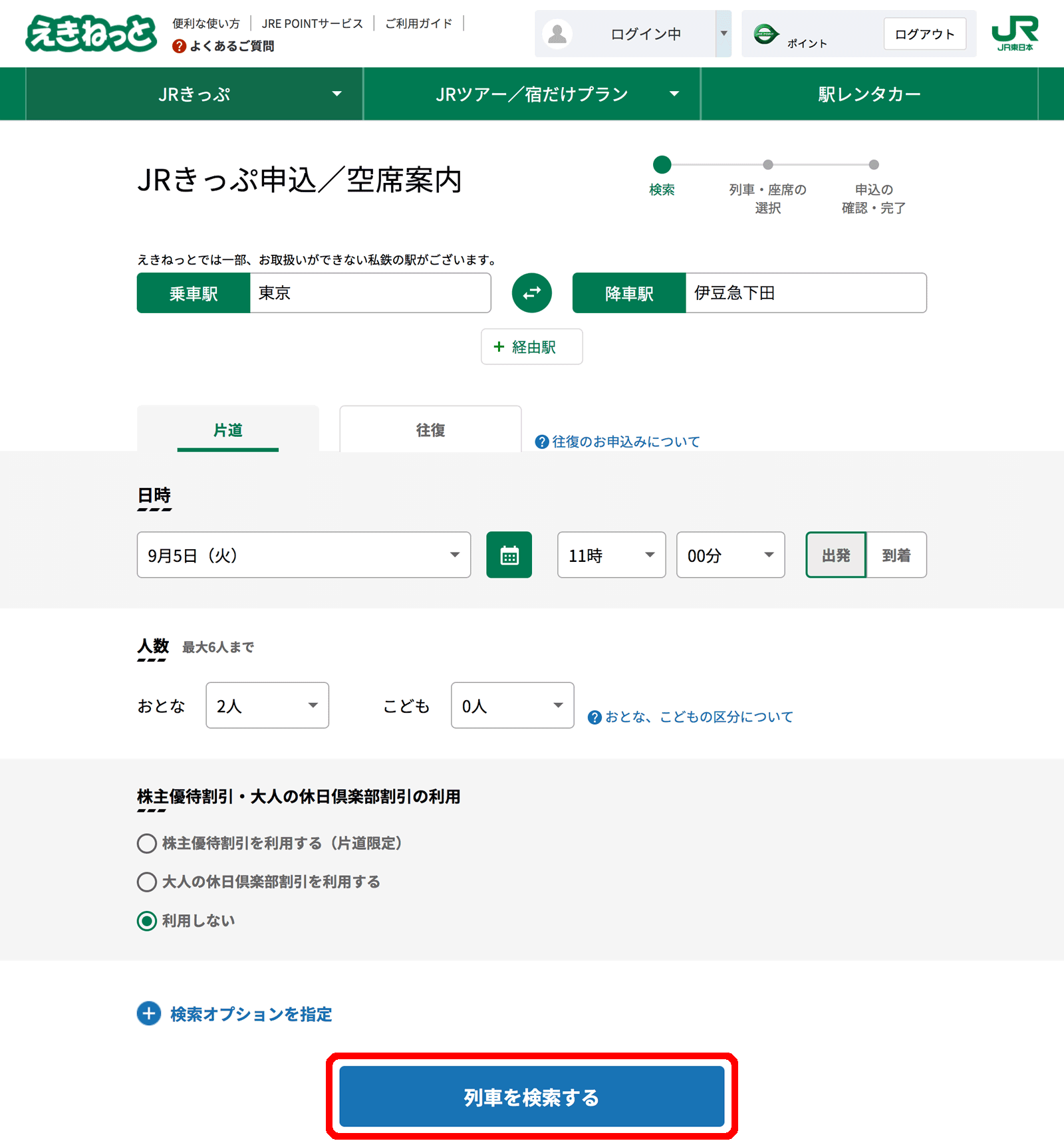Viewport: 1064px width, 1143px height.
Task: Open the minute dropdown 00分
Action: 731,555
